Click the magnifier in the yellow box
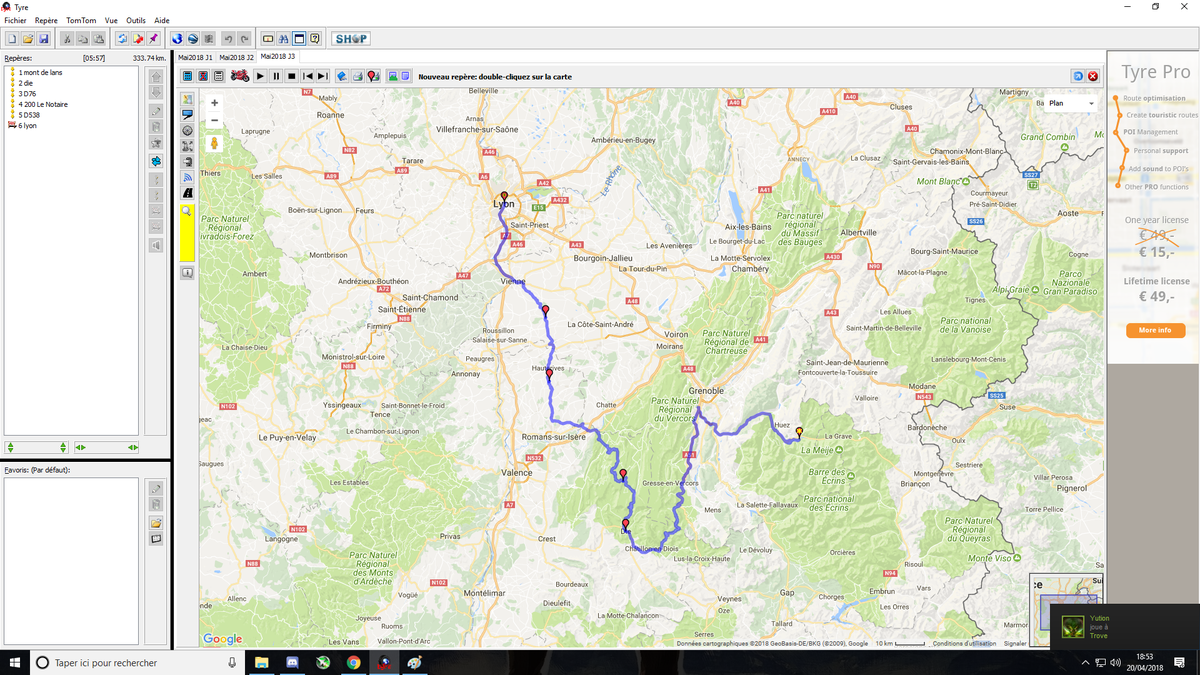Viewport: 1200px width, 675px height. [x=187, y=212]
